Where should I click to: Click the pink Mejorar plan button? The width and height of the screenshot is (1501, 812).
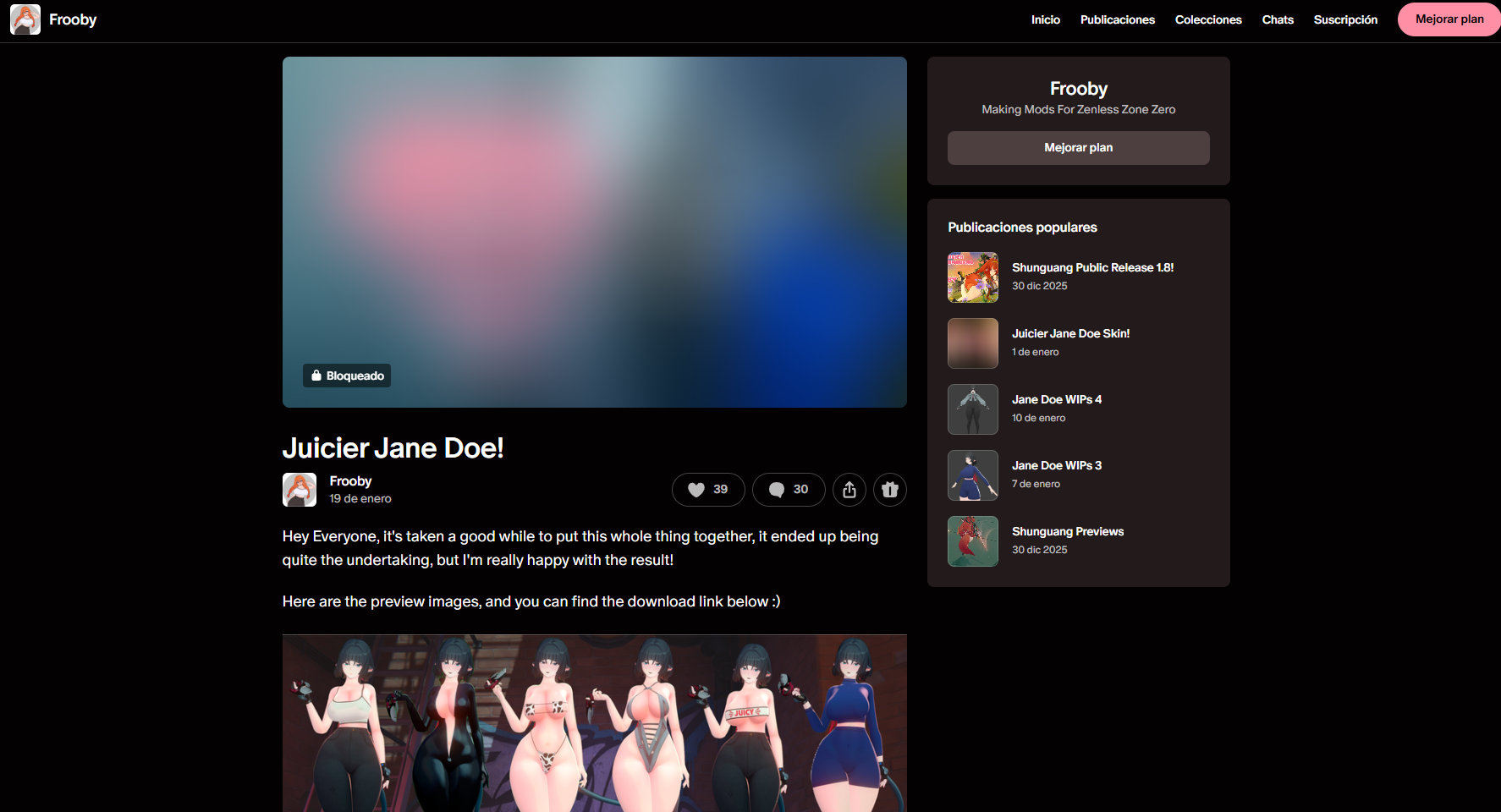point(1449,19)
